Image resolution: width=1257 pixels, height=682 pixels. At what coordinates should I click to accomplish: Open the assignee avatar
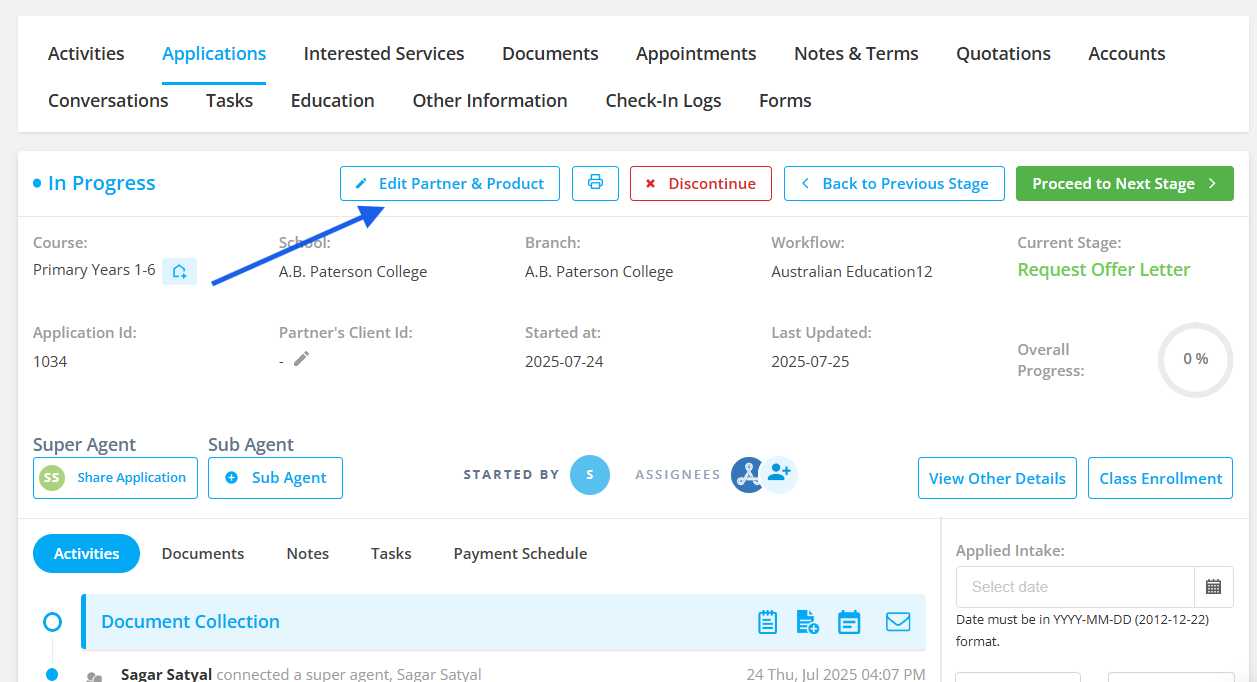pyautogui.click(x=748, y=475)
